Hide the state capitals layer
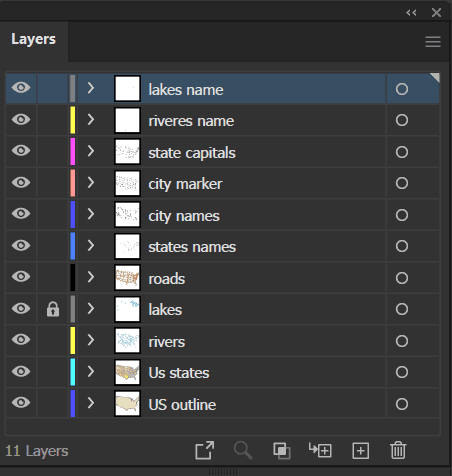The width and height of the screenshot is (452, 476). 21,151
